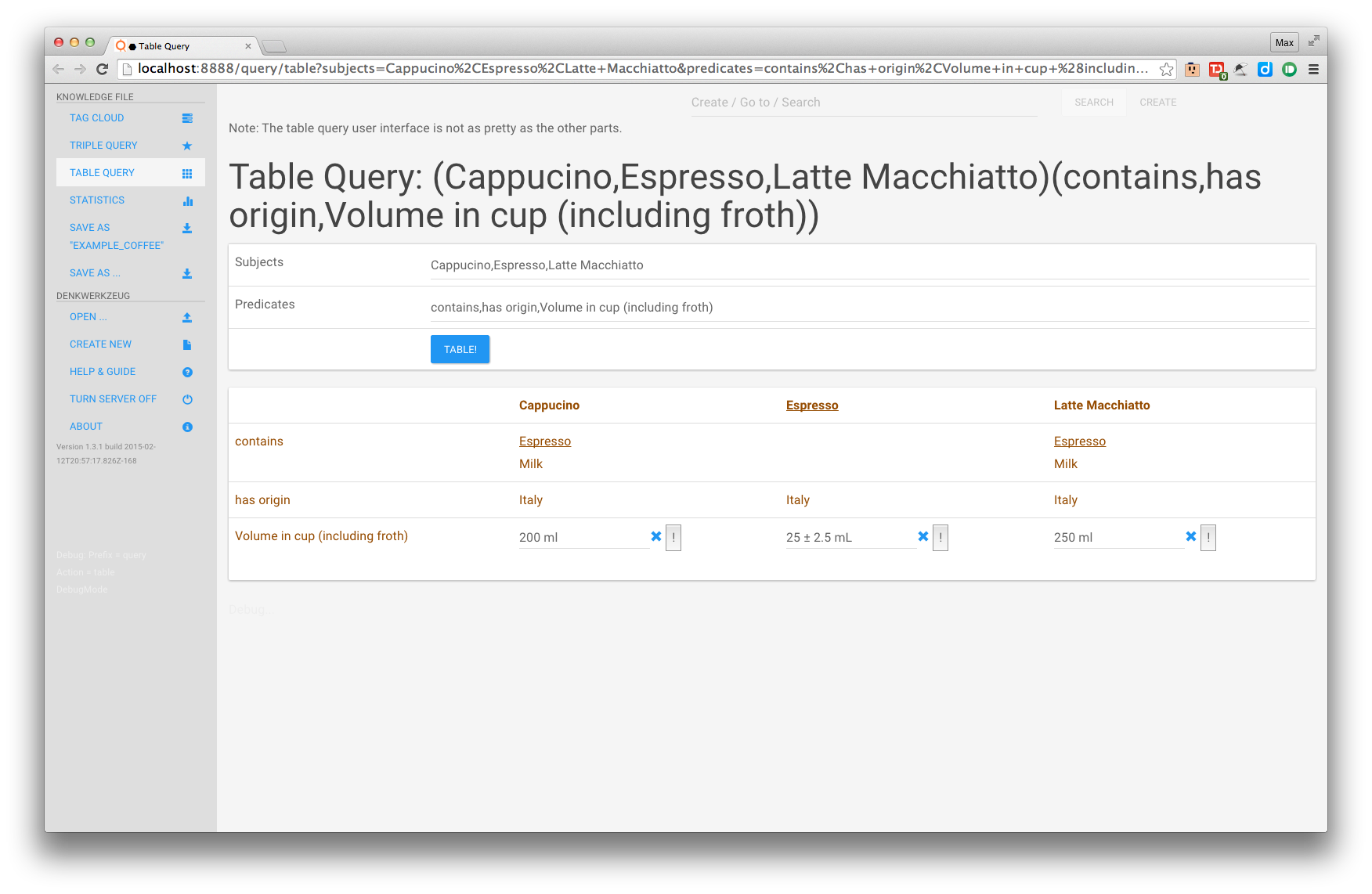The height and width of the screenshot is (894, 1372).
Task: Click exclamation button next to 250 ml
Action: (x=1208, y=538)
